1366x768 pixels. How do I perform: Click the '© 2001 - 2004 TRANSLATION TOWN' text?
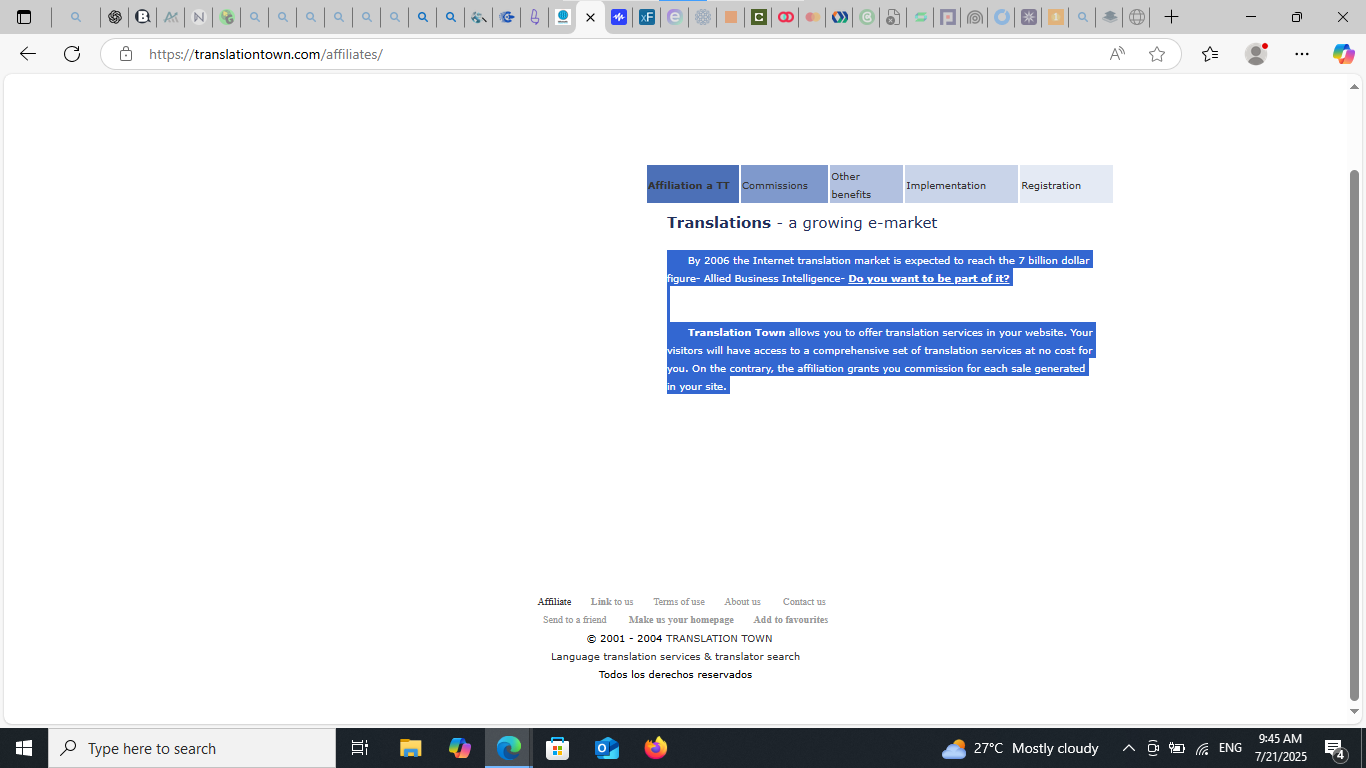(679, 638)
